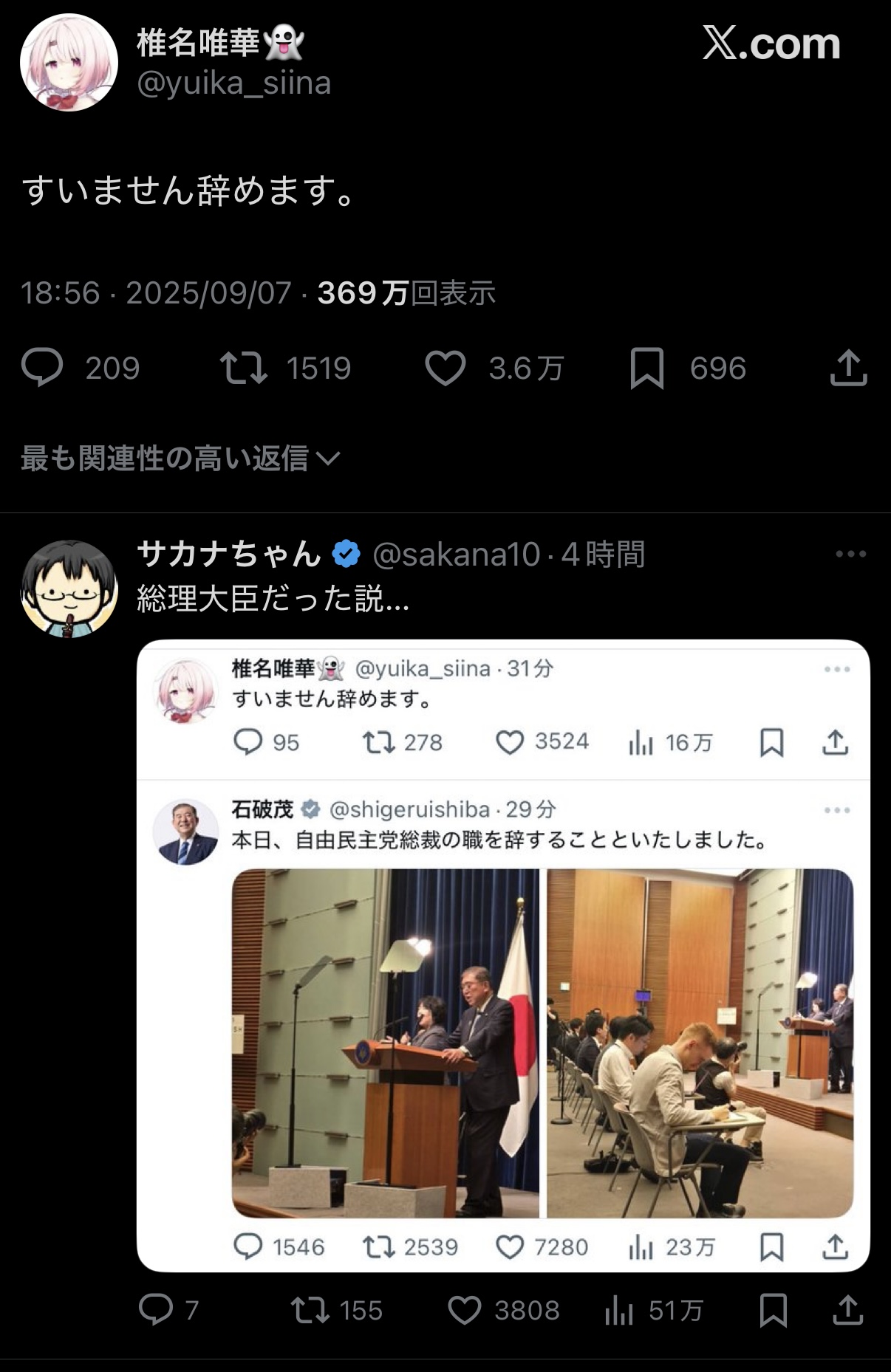The image size is (891, 1372).
Task: Open @yuika_siina handle link
Action: click(x=233, y=83)
